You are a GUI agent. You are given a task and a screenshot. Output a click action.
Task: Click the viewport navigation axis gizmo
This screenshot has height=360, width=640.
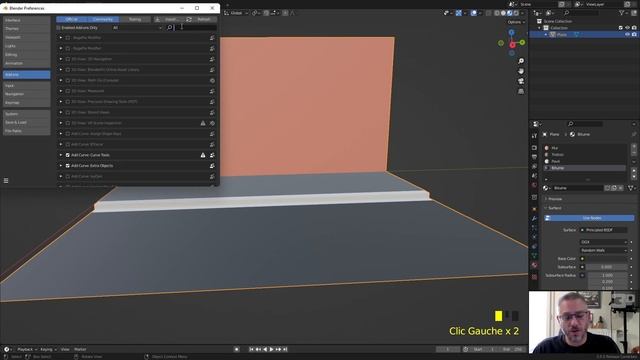coord(512,43)
